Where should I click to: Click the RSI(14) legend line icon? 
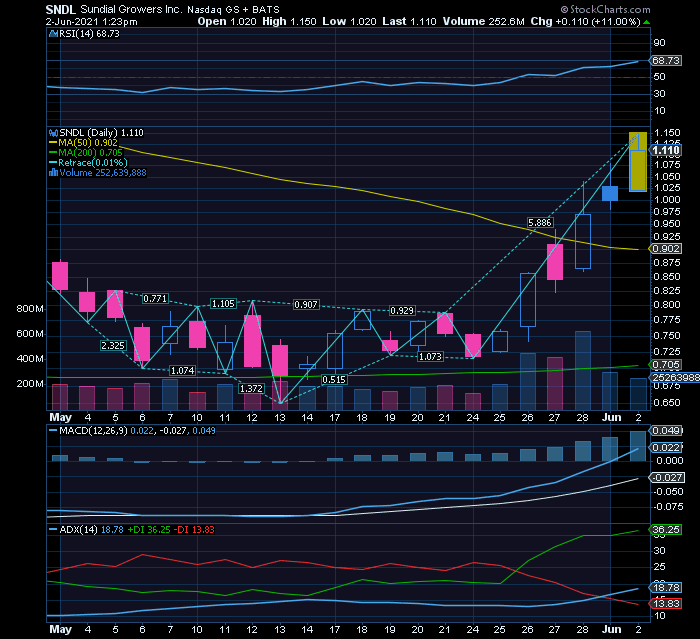point(53,34)
